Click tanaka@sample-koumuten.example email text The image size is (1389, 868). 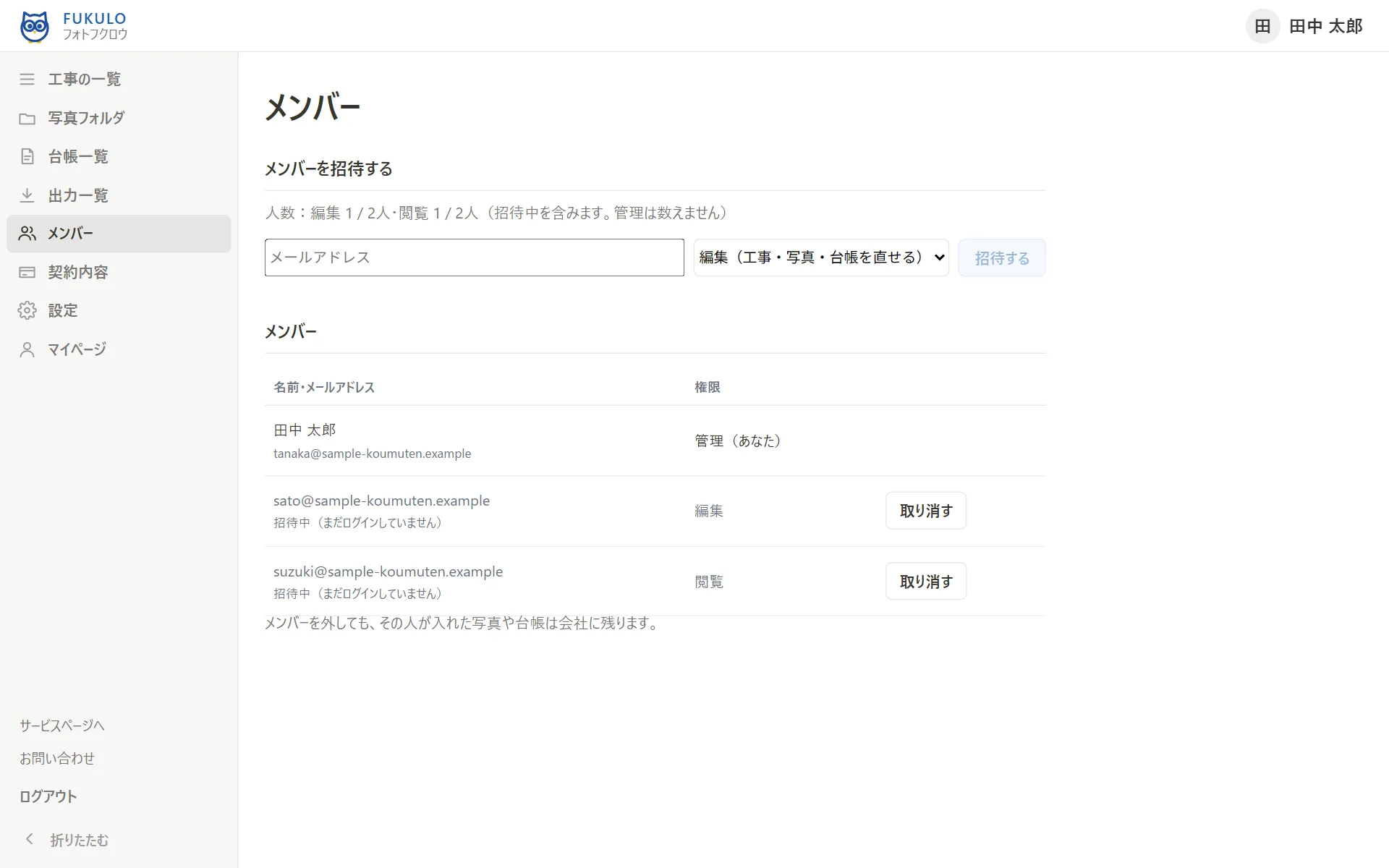tap(372, 454)
